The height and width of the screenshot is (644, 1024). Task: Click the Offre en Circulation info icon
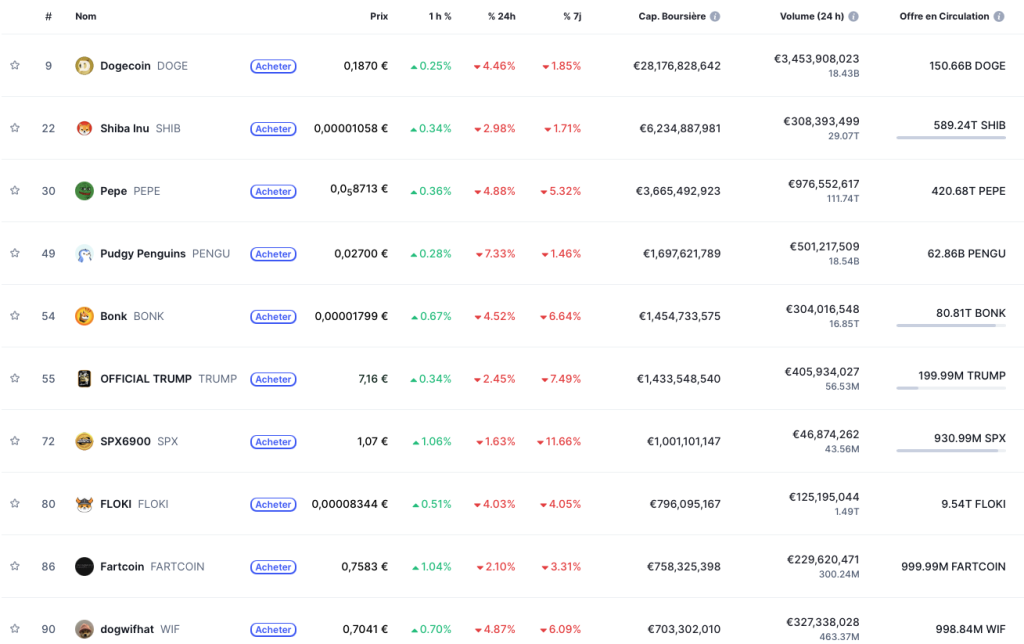(999, 17)
